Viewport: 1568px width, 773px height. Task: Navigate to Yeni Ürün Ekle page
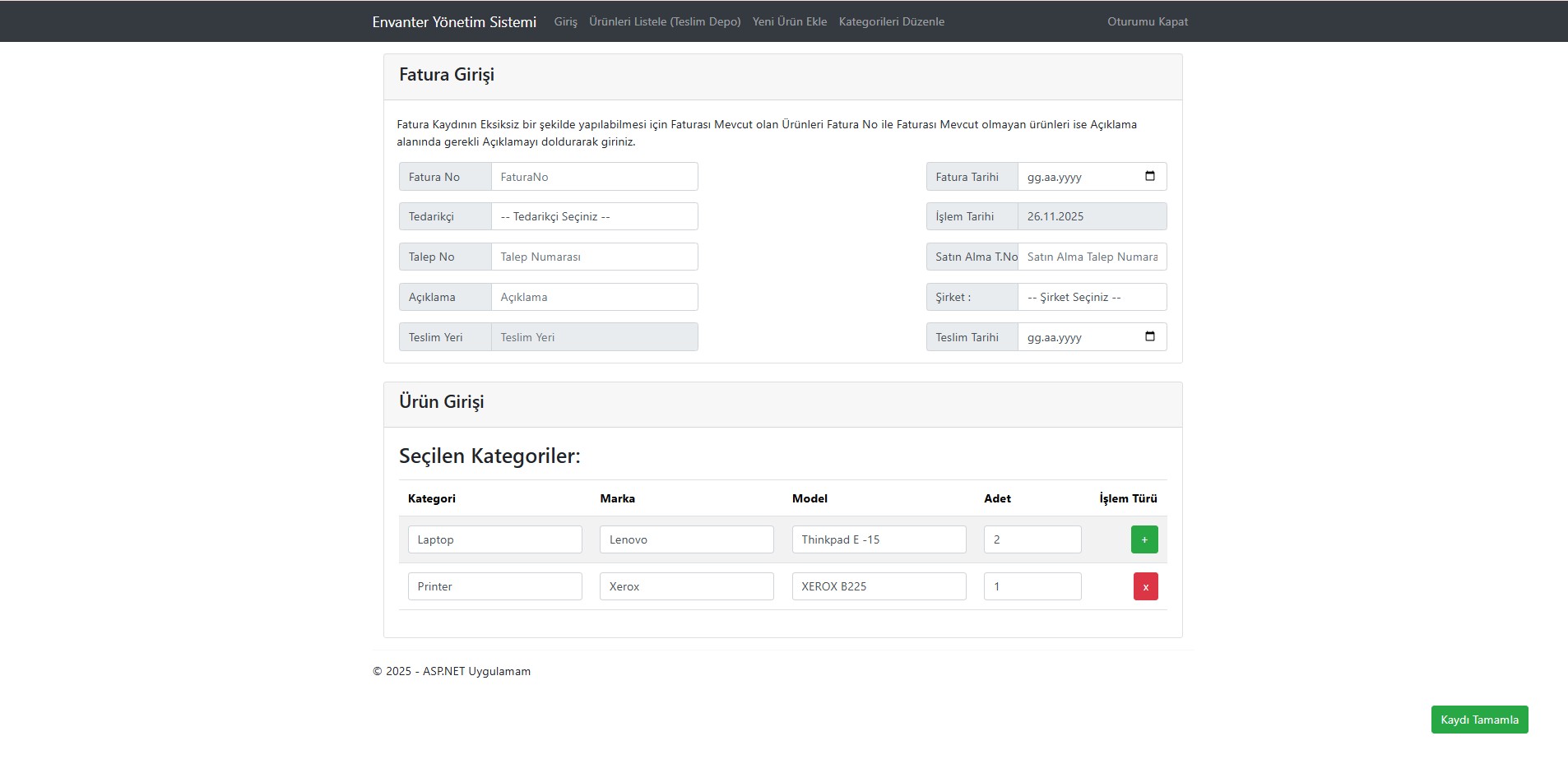point(789,21)
